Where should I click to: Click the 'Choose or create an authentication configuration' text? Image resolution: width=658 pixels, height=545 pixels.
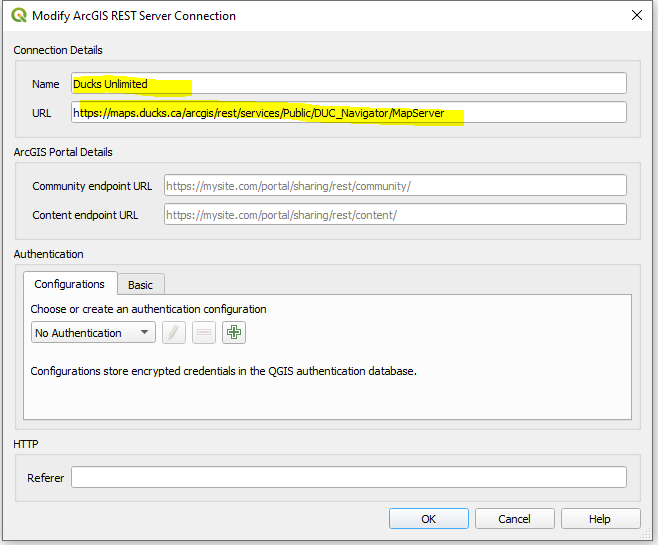click(x=148, y=309)
